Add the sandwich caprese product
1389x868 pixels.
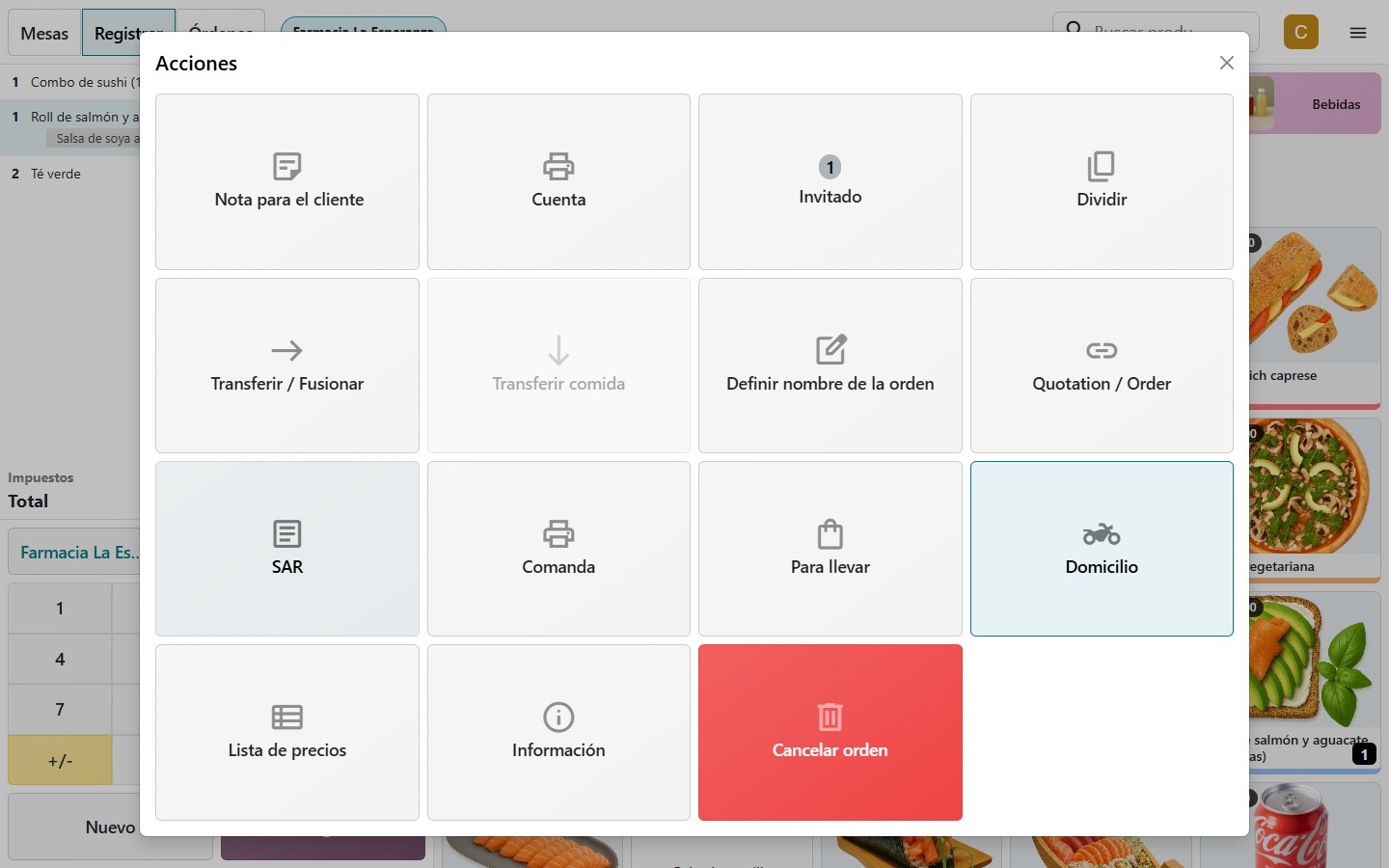[1316, 317]
